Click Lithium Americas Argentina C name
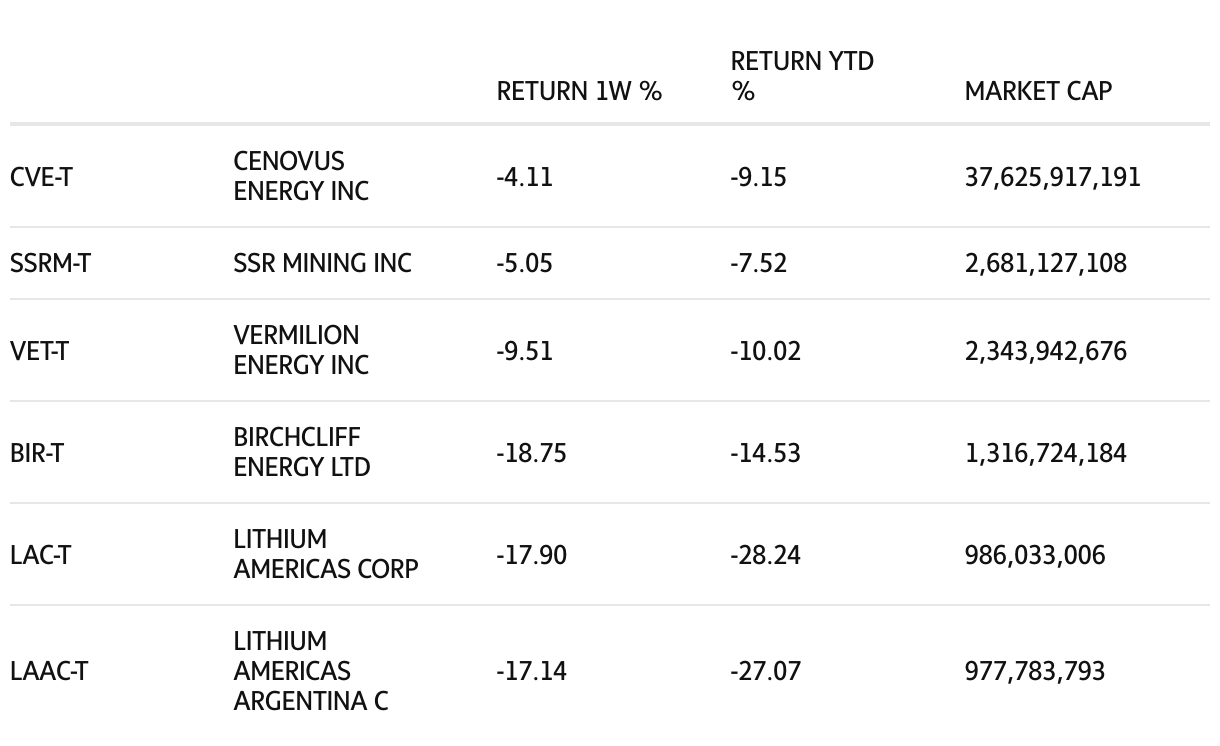Screen dimensions: 1220x746 (x=310, y=671)
